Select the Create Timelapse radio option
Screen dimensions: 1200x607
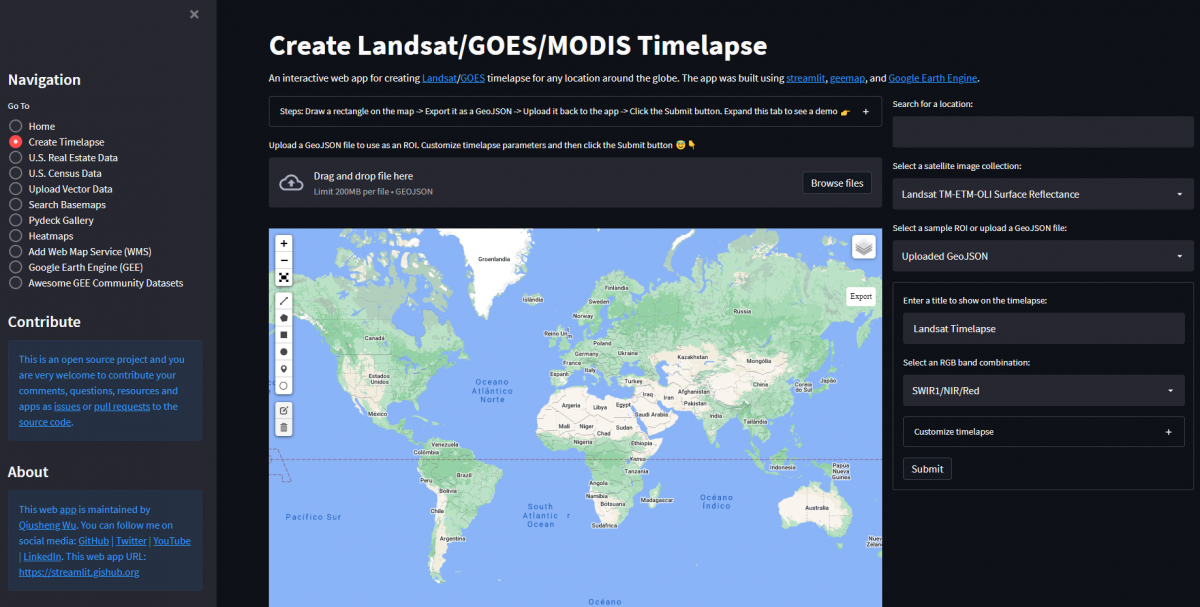tap(57, 142)
